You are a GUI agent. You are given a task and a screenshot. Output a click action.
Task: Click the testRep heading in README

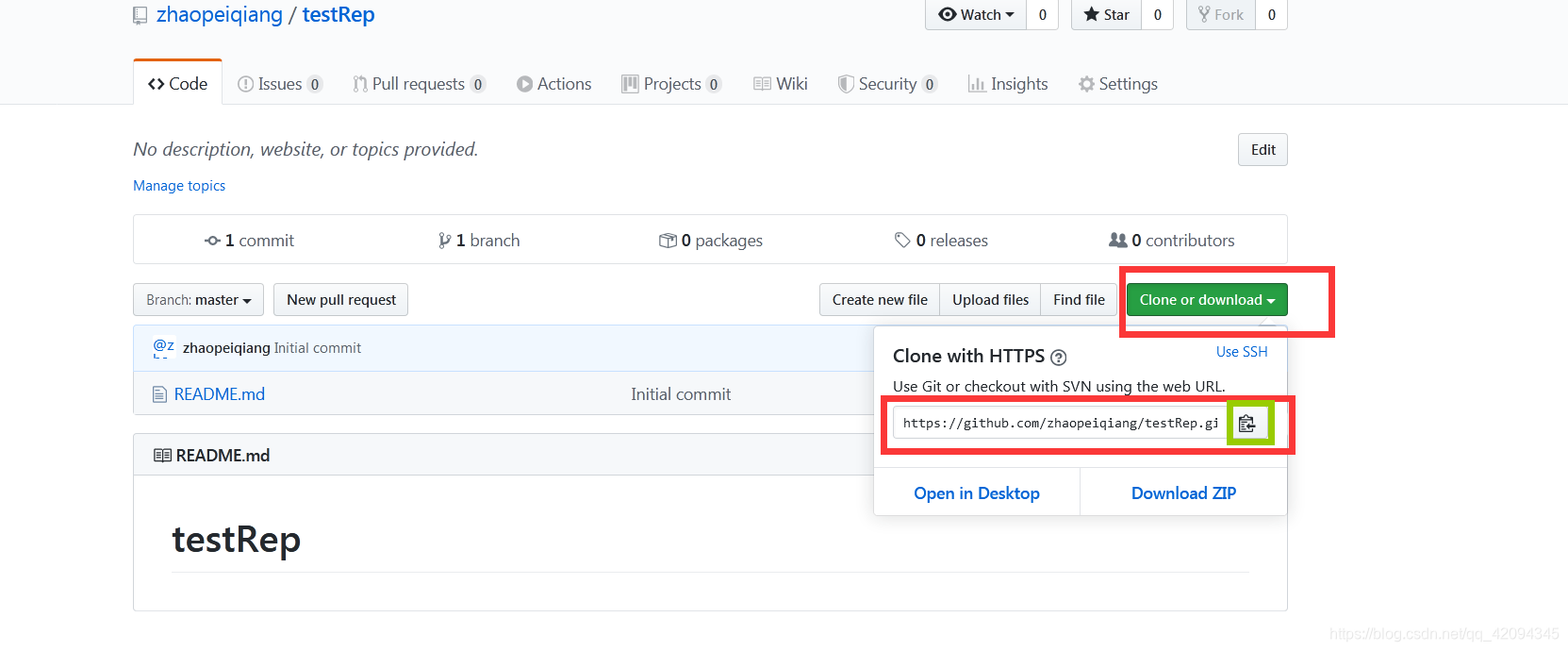tap(237, 540)
